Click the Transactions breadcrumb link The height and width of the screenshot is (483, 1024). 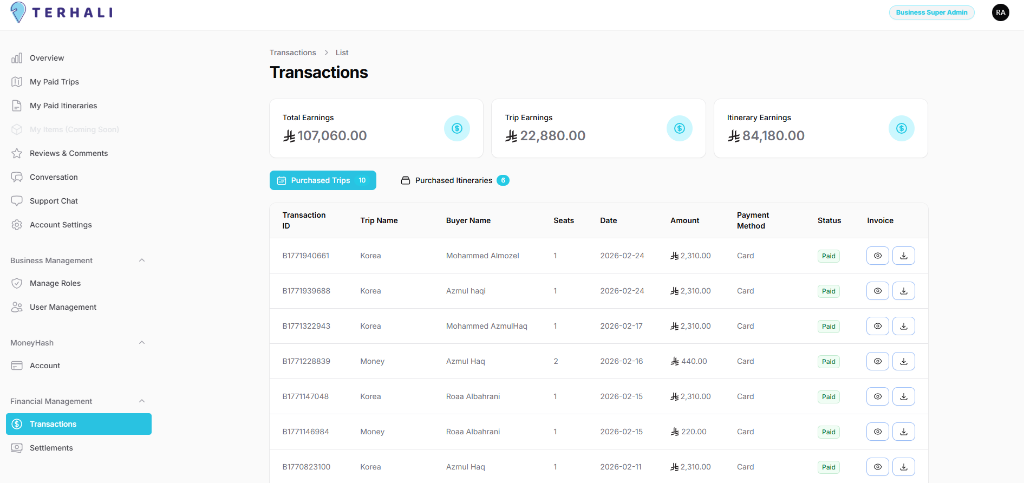tap(293, 52)
